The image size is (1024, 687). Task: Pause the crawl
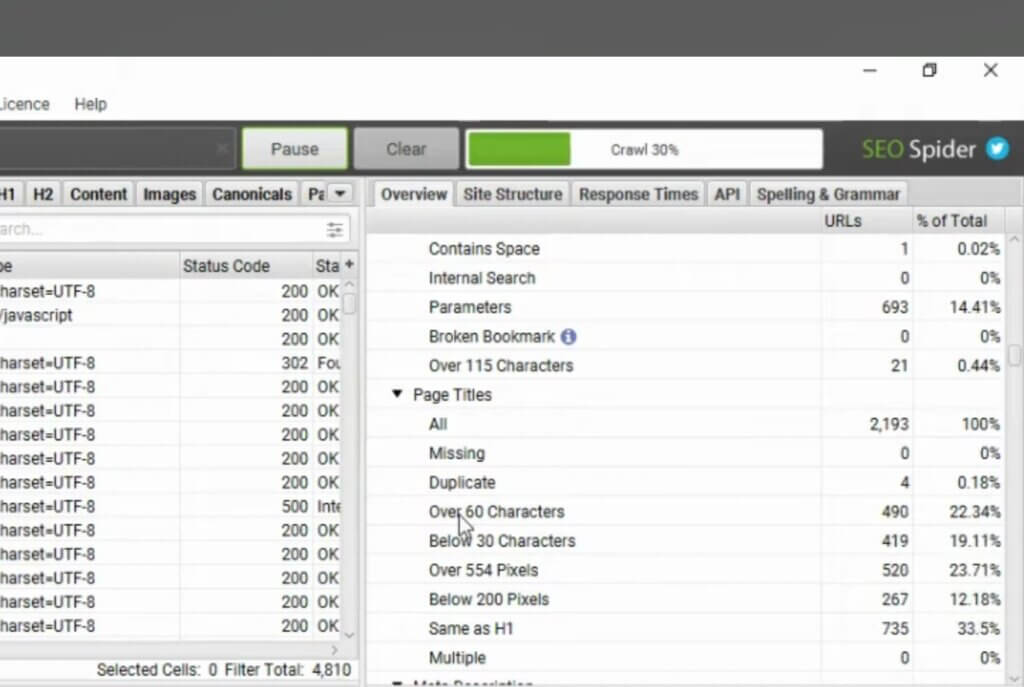(x=295, y=149)
